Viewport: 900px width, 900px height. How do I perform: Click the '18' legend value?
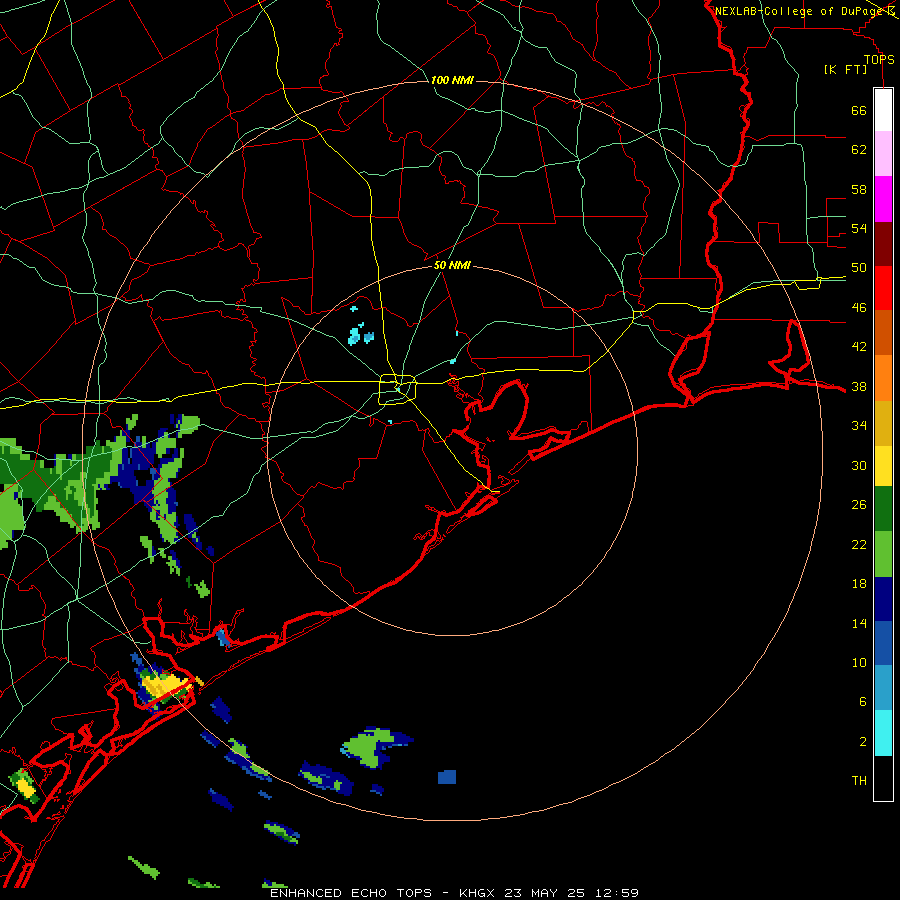(x=859, y=584)
